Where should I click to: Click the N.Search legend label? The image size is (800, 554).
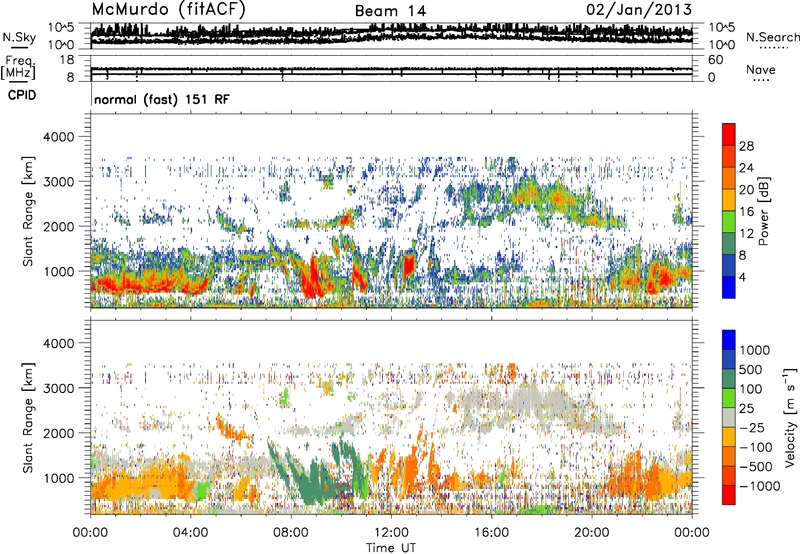coord(772,37)
